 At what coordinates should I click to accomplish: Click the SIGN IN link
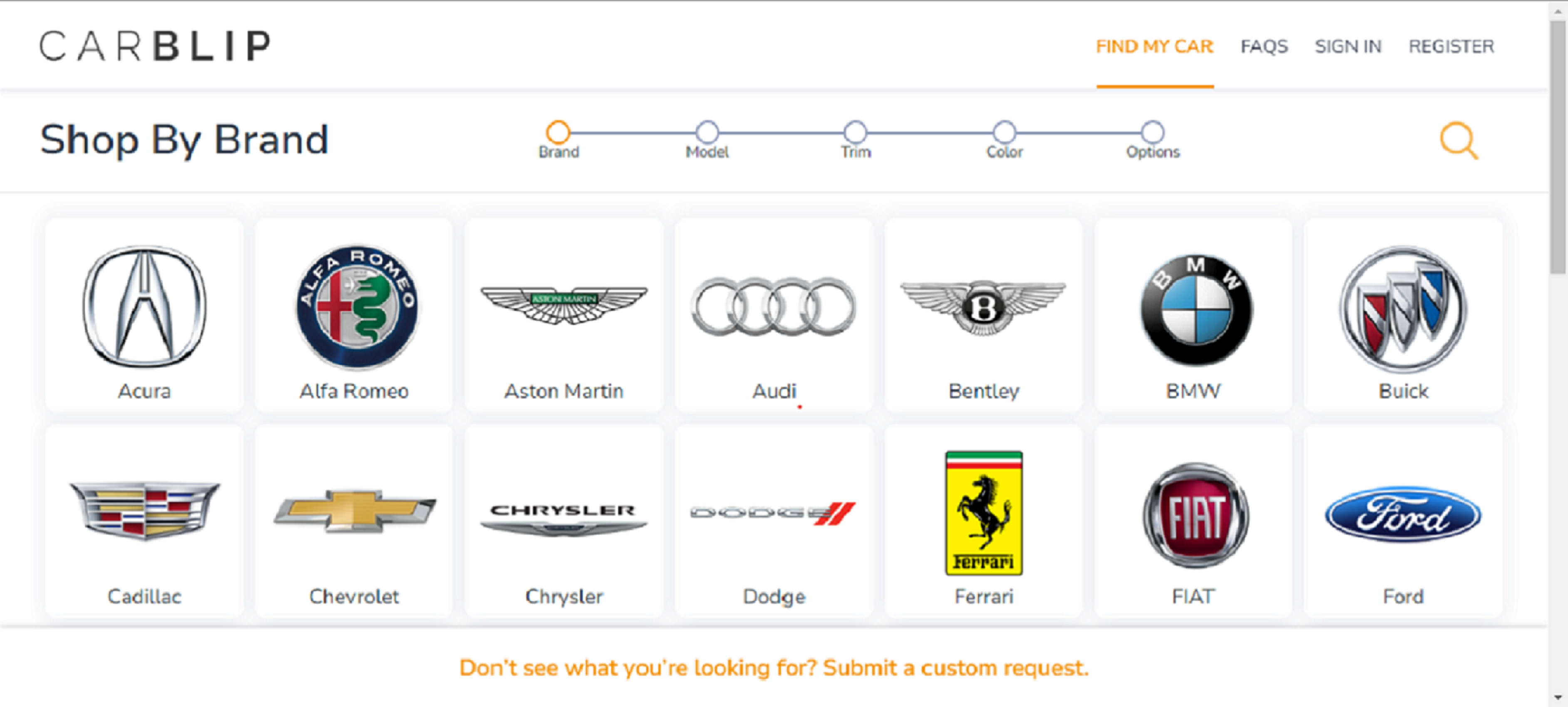(1347, 46)
